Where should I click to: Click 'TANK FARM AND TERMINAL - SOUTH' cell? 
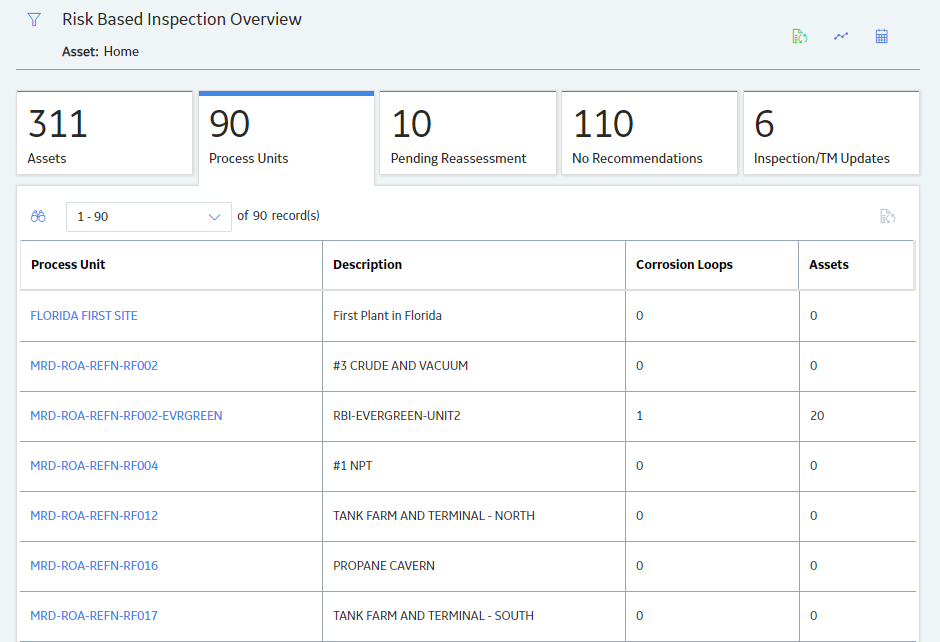(x=474, y=616)
